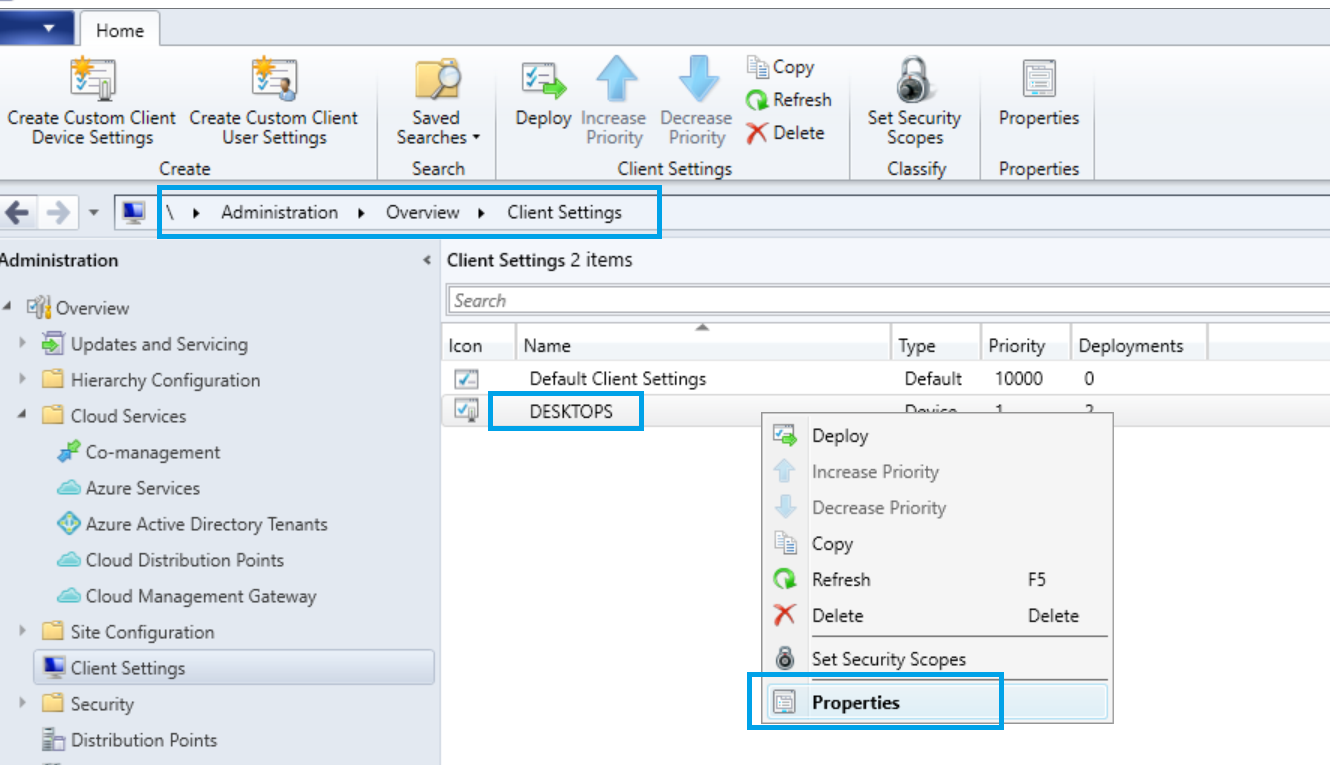Image resolution: width=1330 pixels, height=765 pixels.
Task: Click into the Search box
Action: [880, 300]
